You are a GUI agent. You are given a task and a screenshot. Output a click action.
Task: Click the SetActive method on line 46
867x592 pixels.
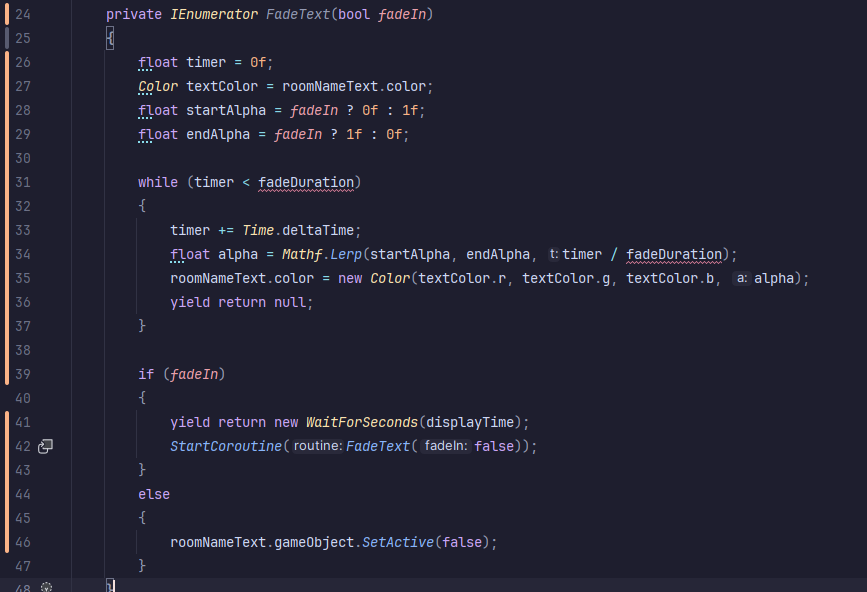[398, 542]
